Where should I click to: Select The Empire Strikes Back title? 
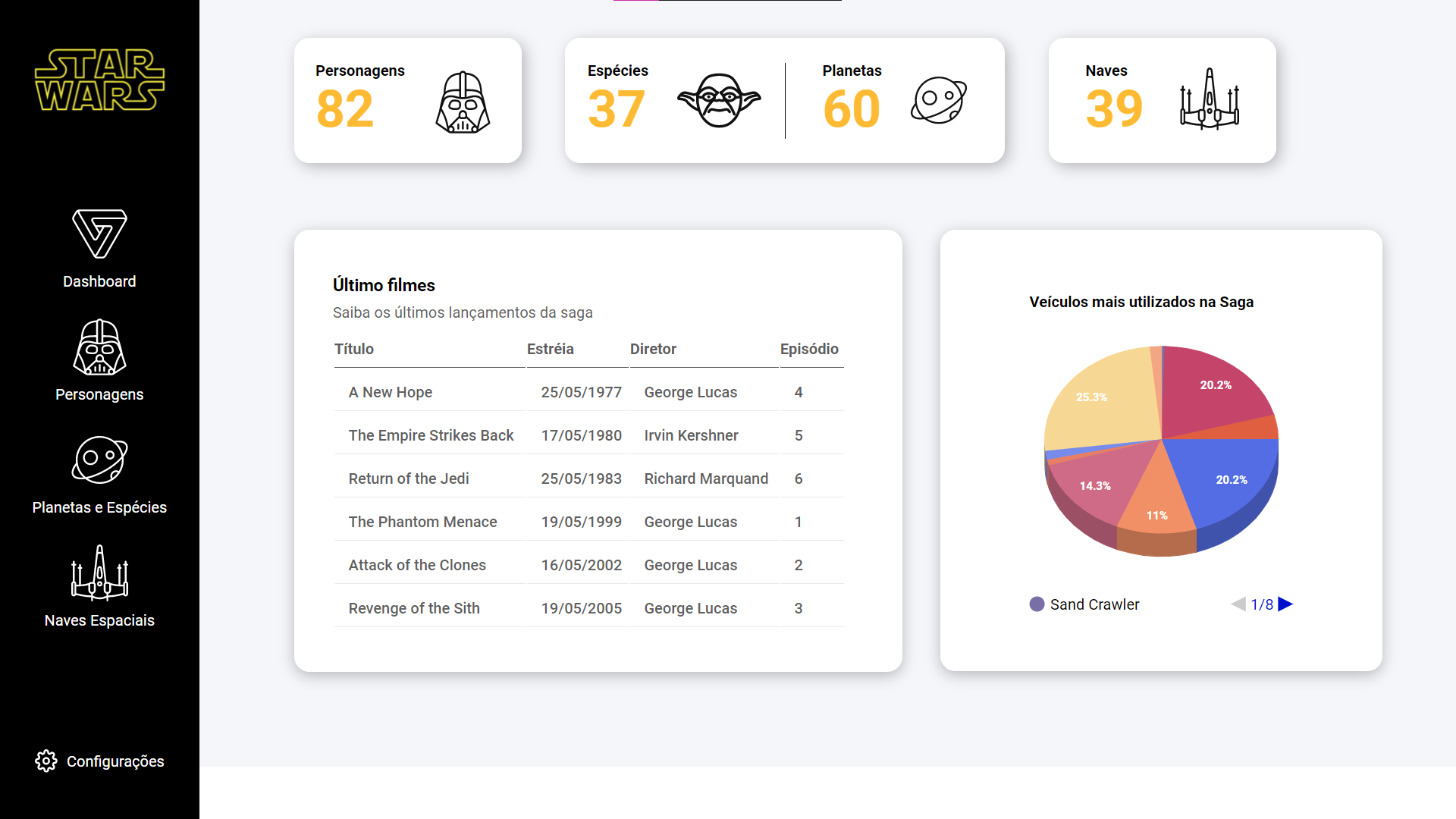[x=431, y=435]
